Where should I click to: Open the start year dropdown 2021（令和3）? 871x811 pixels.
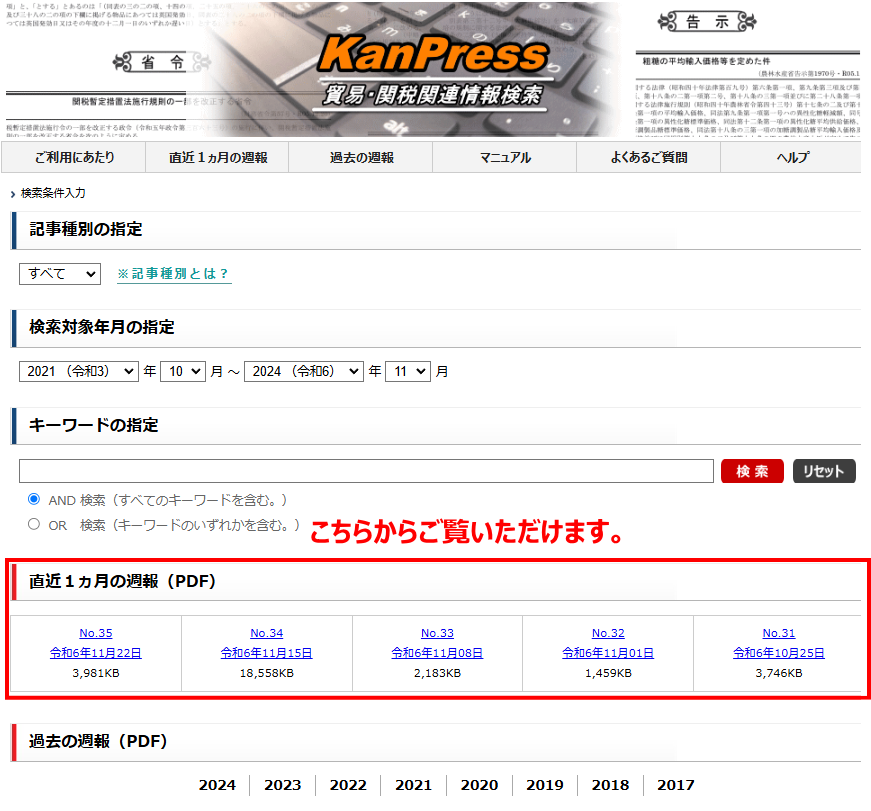pyautogui.click(x=79, y=371)
